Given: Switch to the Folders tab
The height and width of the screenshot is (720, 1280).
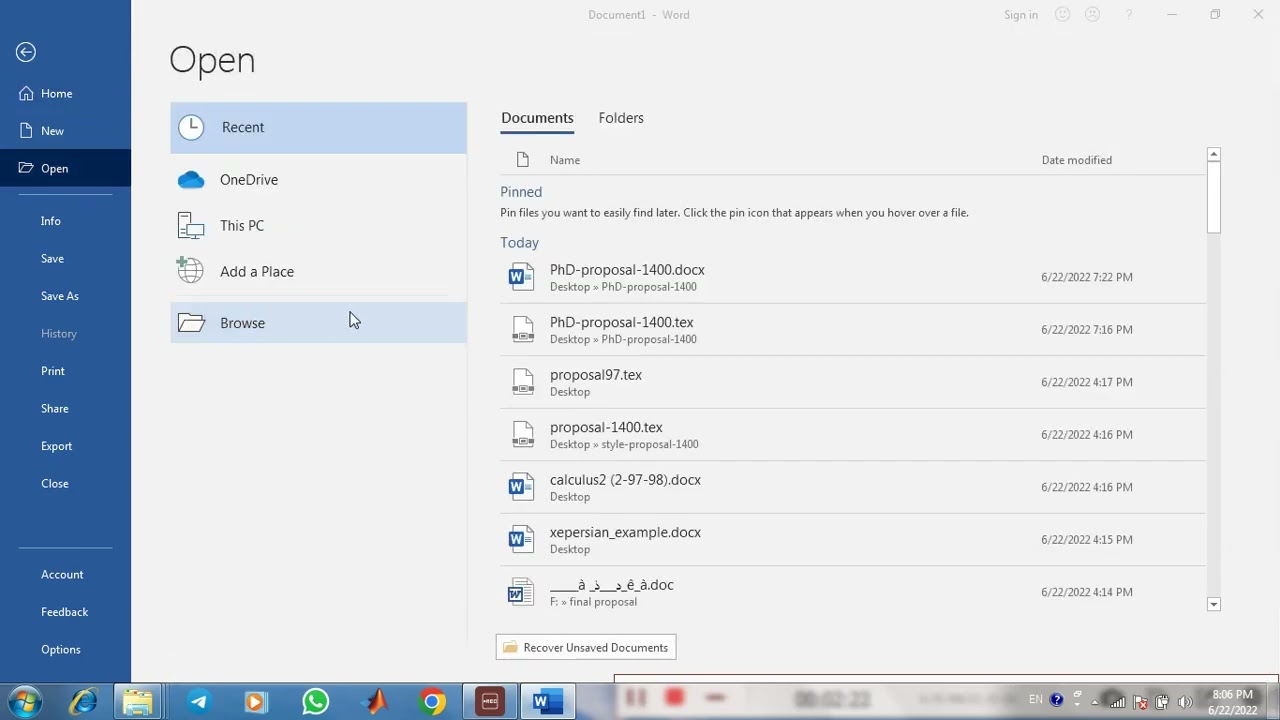Looking at the screenshot, I should click(x=621, y=118).
